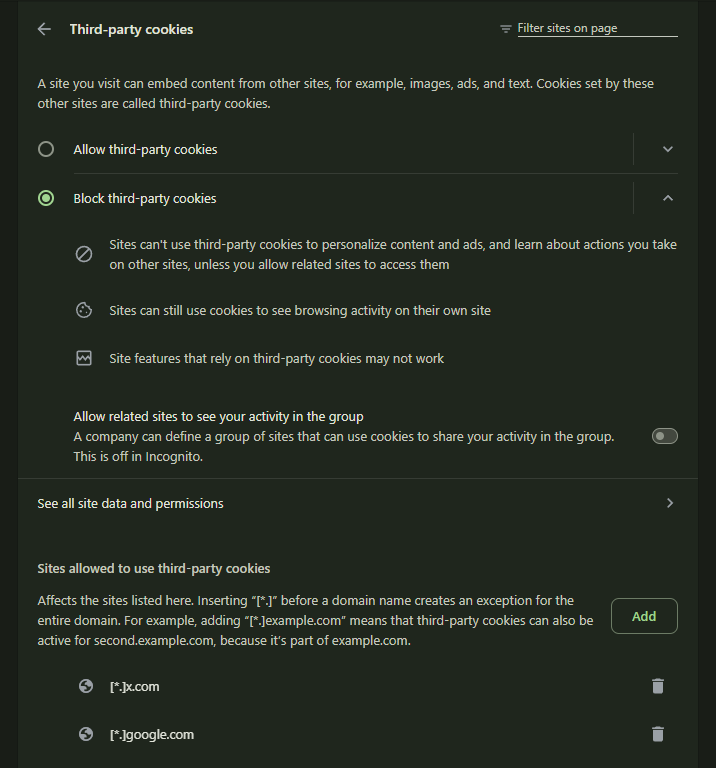Expand the Allow third-party cookies details

[x=668, y=149]
